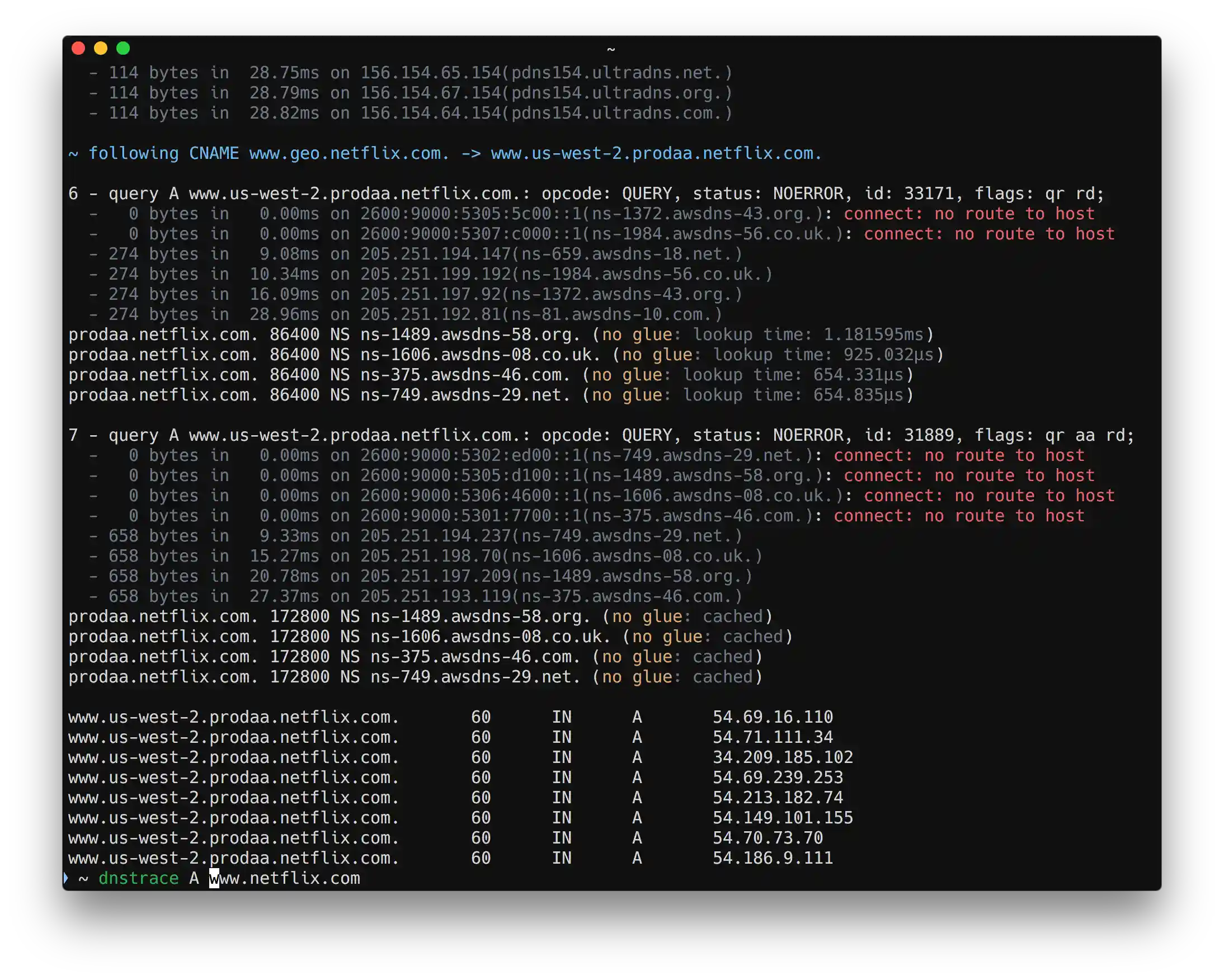Click the query 6 header line
The image size is (1224, 980).
(586, 194)
